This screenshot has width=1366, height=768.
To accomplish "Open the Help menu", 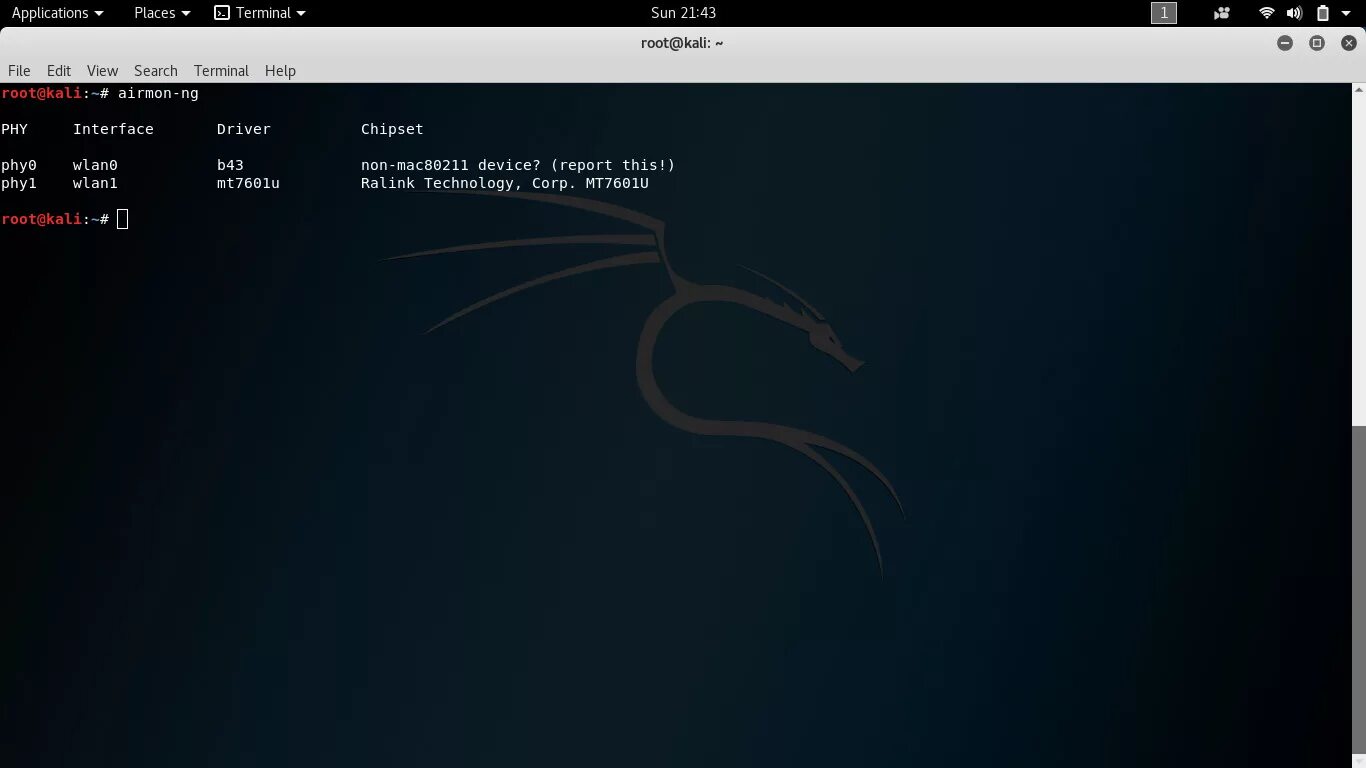I will (x=280, y=71).
